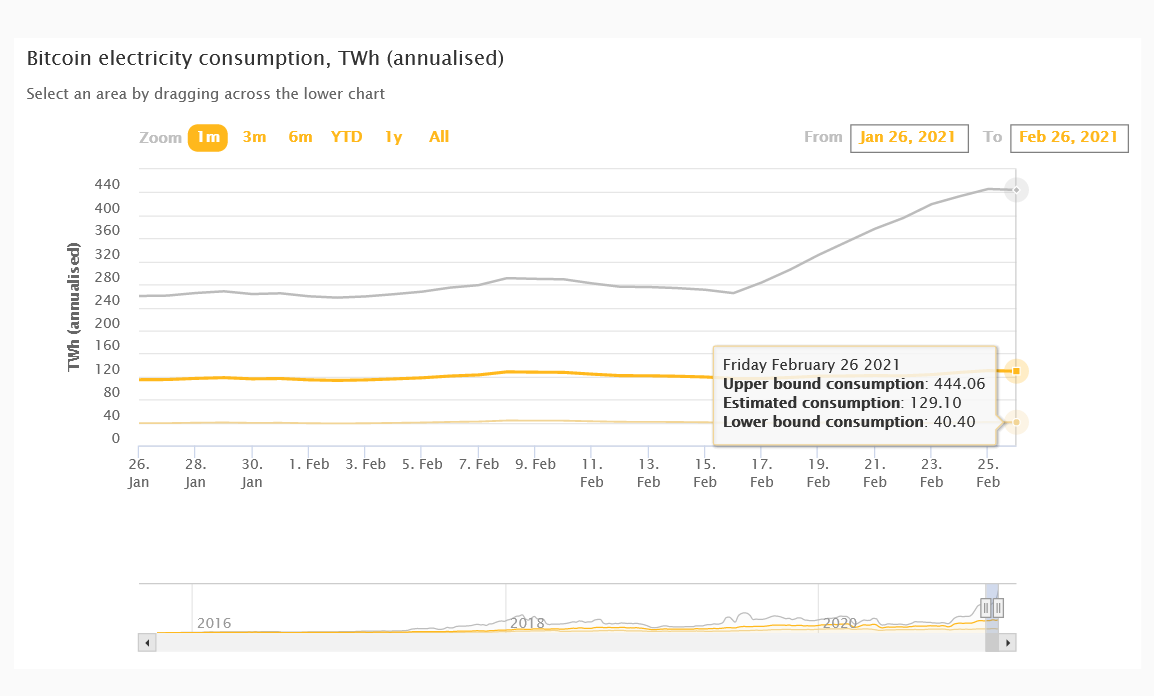Click the '25. Feb' x-axis label
The width and height of the screenshot is (1154, 696).
pos(988,473)
